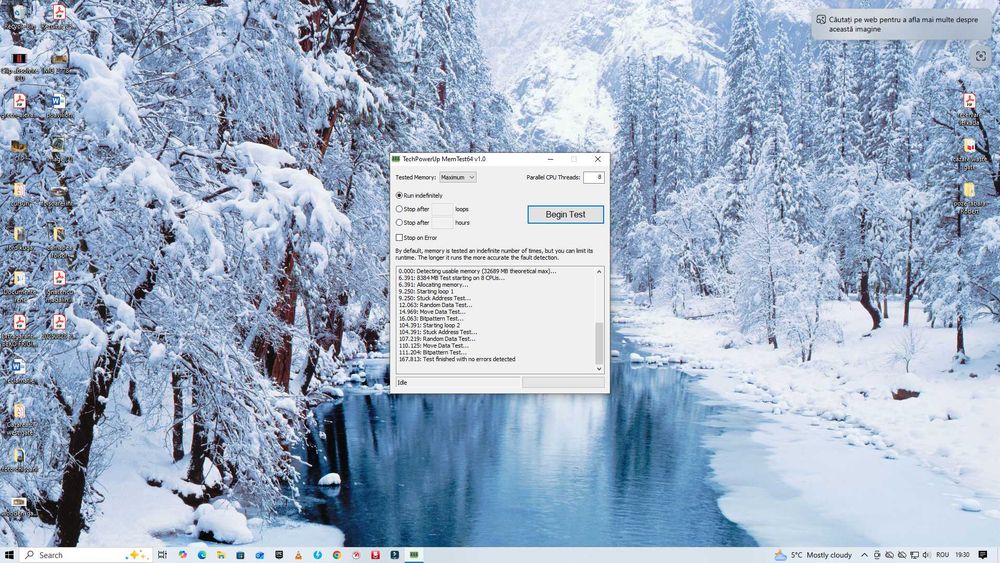Open Outlook from the taskbar

coord(260,555)
